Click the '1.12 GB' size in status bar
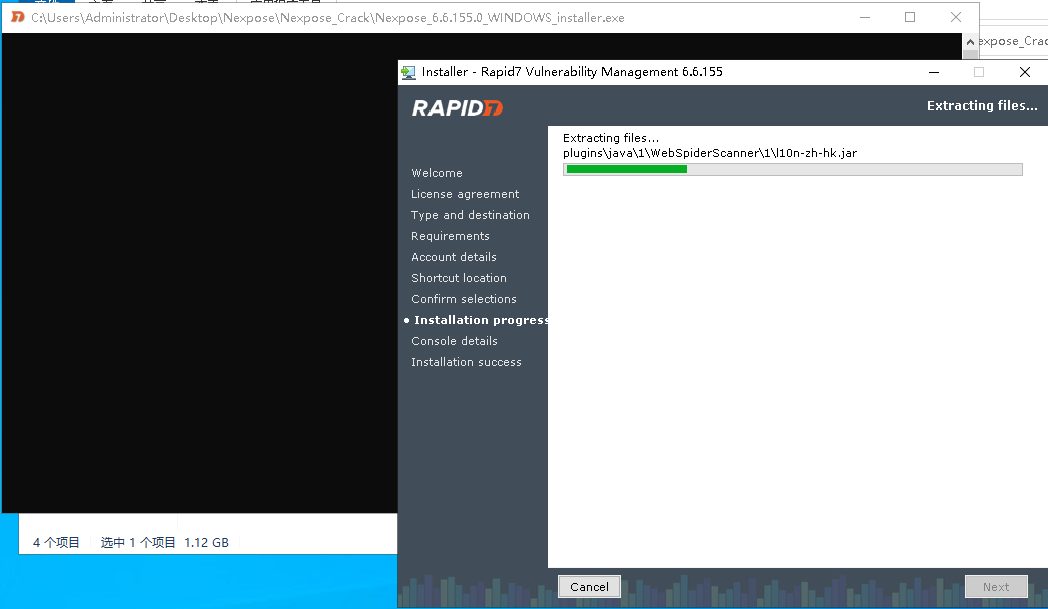 coord(207,543)
